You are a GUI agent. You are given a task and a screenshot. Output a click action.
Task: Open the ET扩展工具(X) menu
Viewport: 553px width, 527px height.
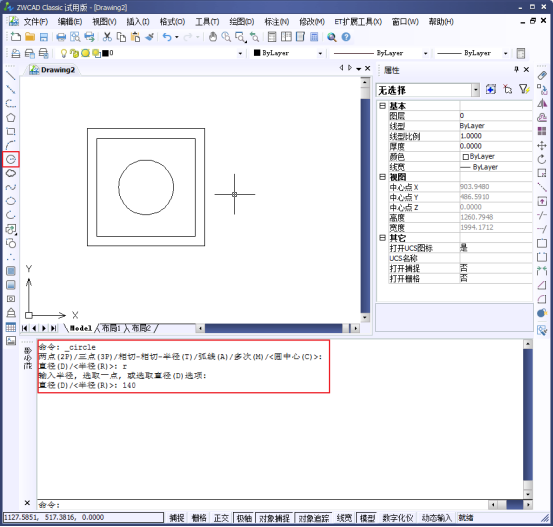pyautogui.click(x=358, y=22)
